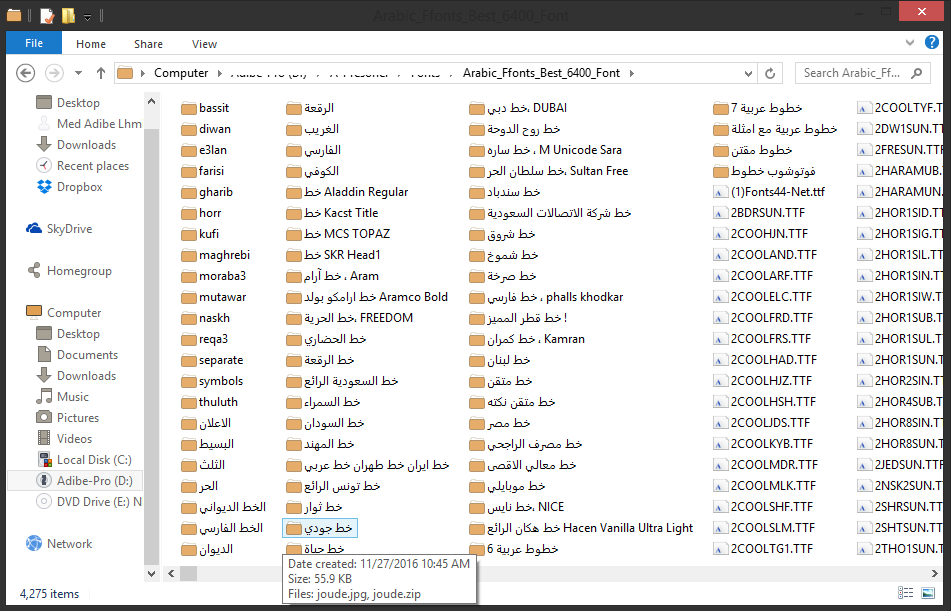Screen dimensions: 951x611
Task: Click the Back navigation arrow
Action: pyautogui.click(x=26, y=73)
